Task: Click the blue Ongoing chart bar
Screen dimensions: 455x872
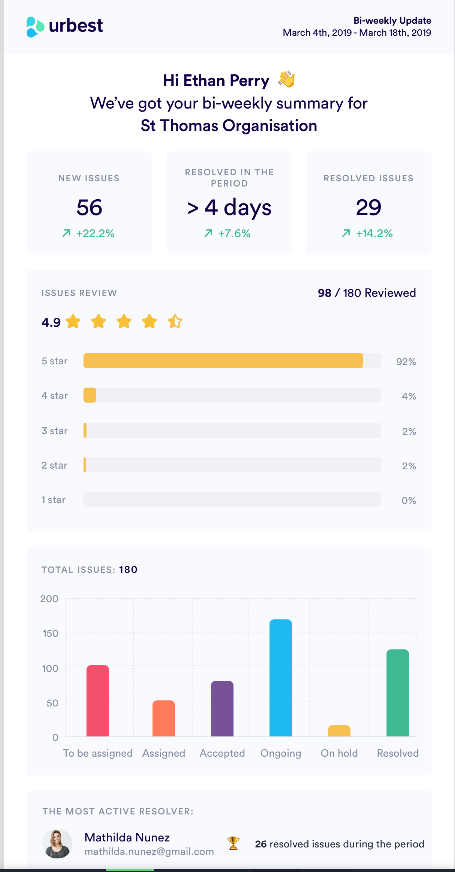Action: click(280, 678)
